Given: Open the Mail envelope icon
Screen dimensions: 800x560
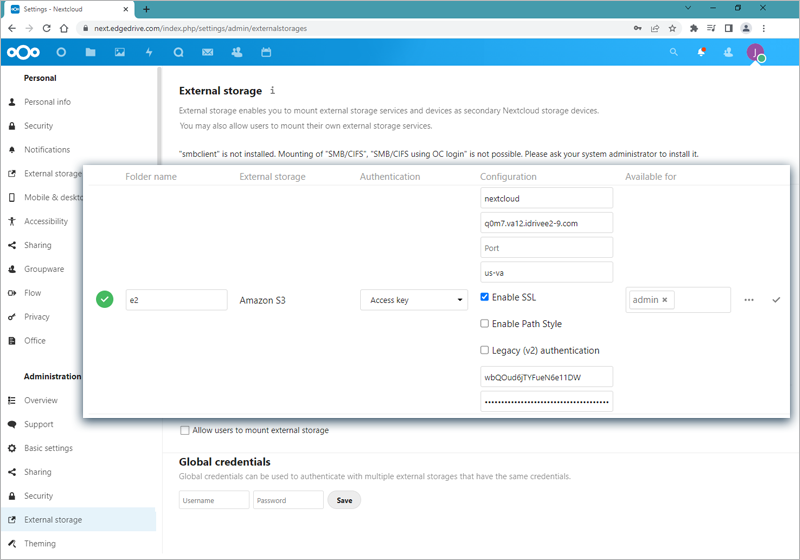Looking at the screenshot, I should pyautogui.click(x=207, y=52).
